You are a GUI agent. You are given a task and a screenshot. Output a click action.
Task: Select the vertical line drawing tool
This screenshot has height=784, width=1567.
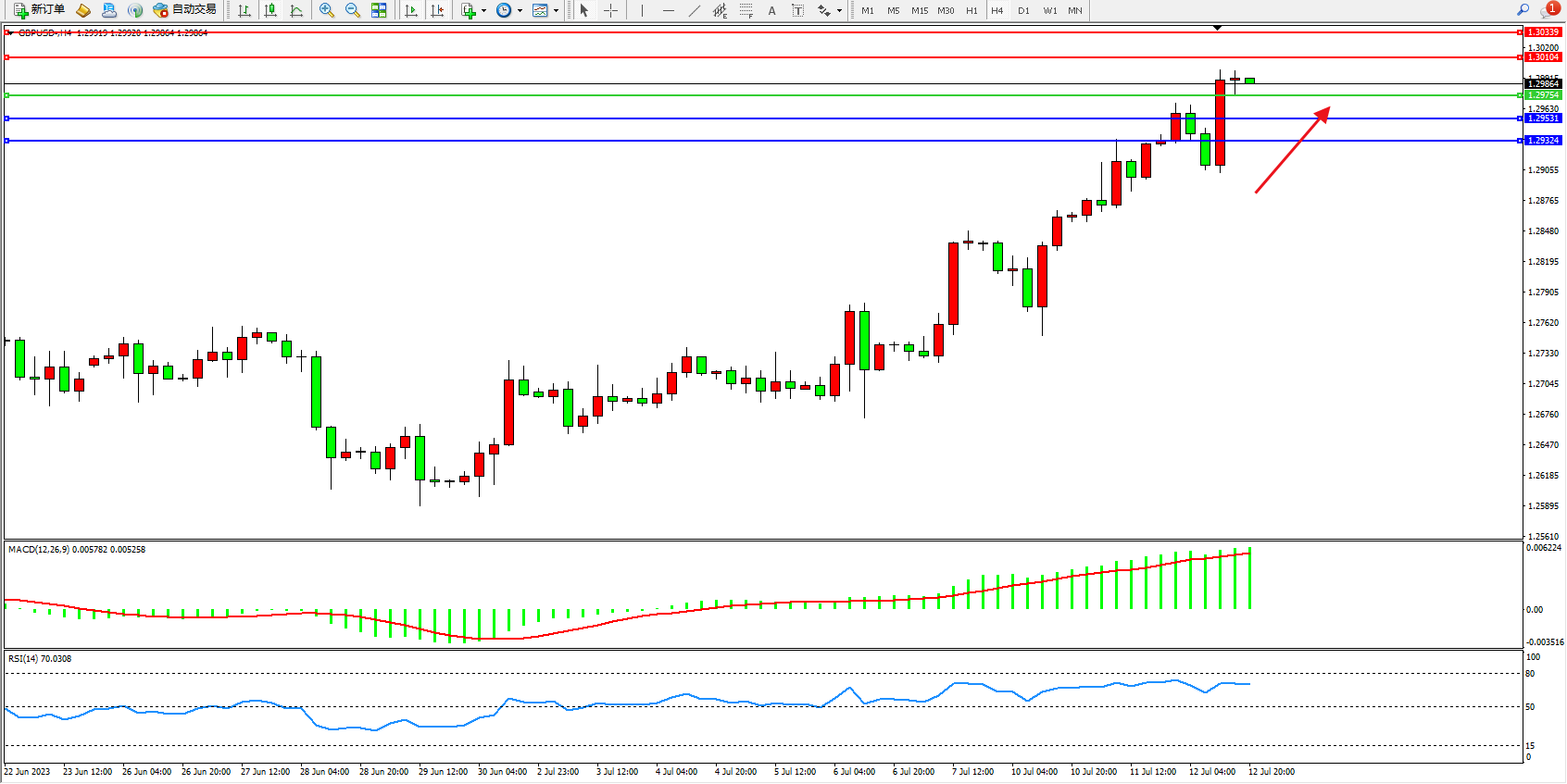tap(642, 10)
